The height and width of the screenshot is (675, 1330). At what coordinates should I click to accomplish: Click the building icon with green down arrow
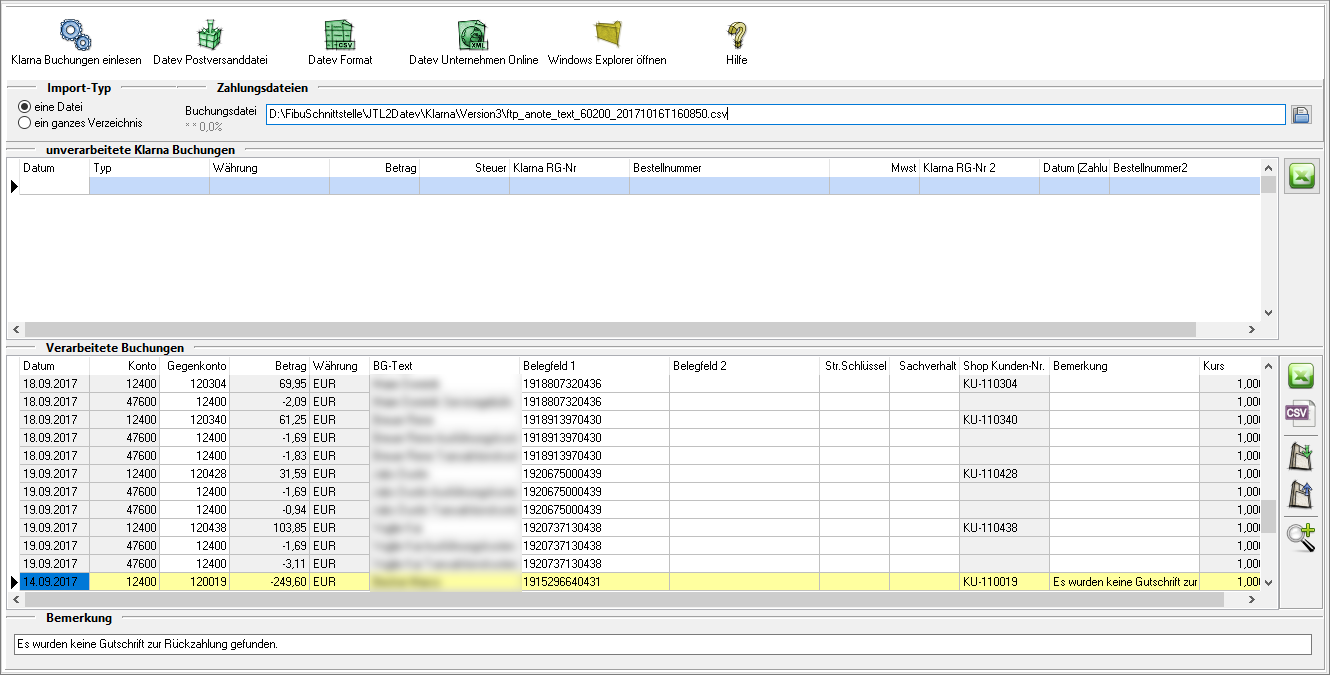pyautogui.click(x=1301, y=456)
